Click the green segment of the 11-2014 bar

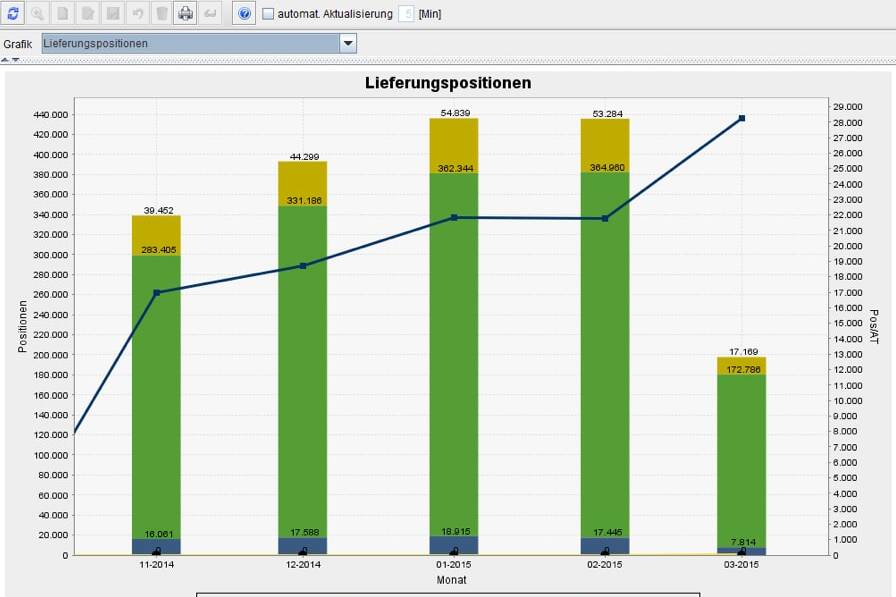tap(156, 400)
